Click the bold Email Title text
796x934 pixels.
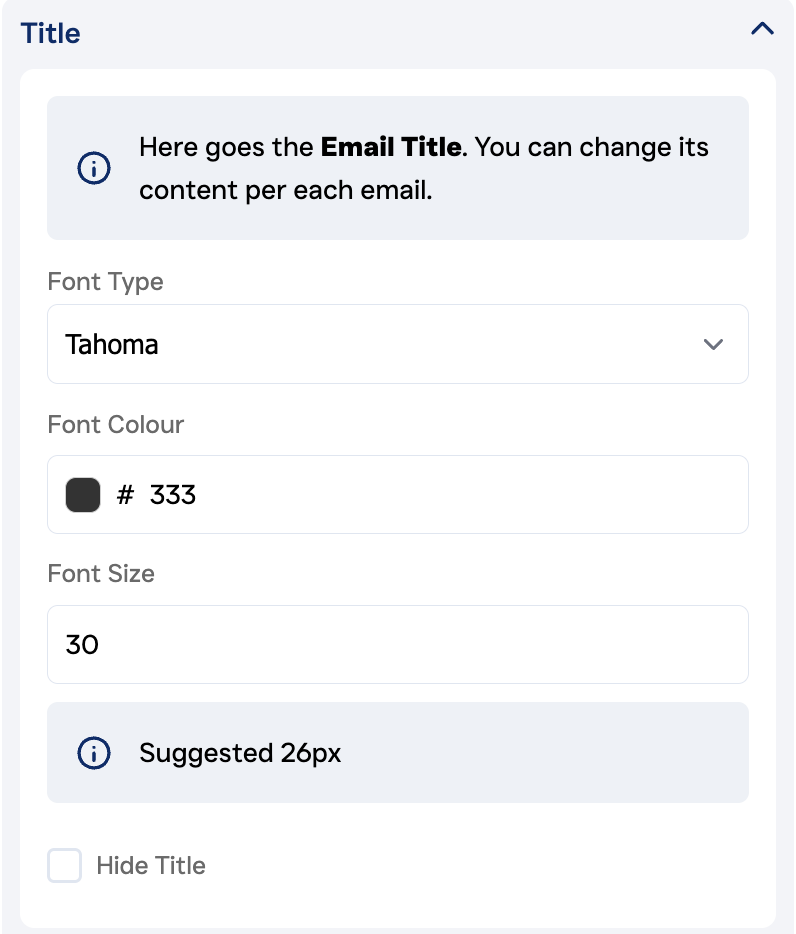[391, 148]
